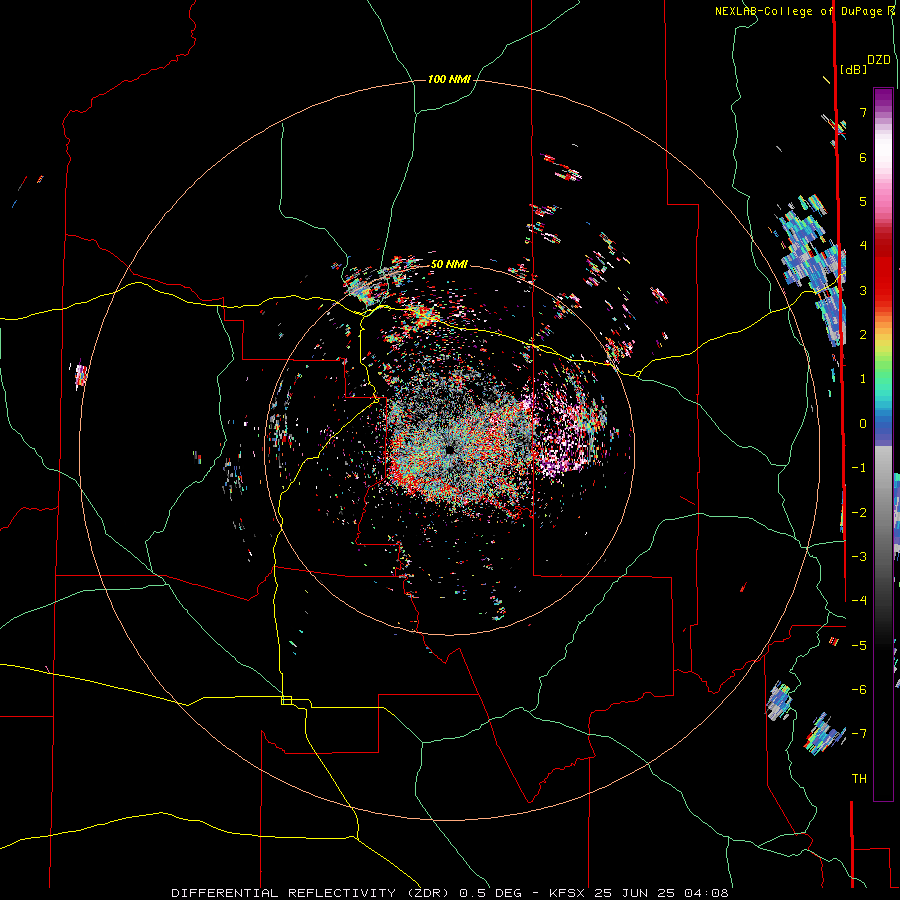Click the "-1" value on the dB scale
Viewport: 900px width, 900px height.
point(859,468)
